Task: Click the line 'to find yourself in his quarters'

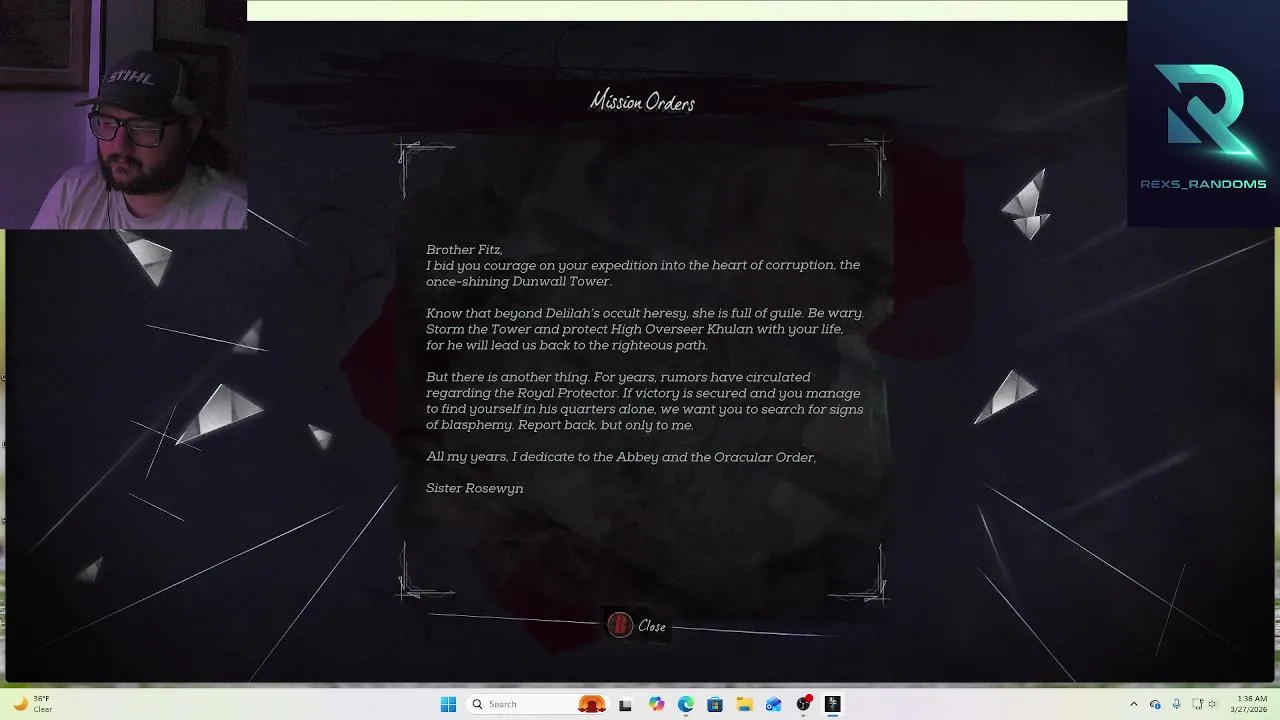Action: coord(645,409)
